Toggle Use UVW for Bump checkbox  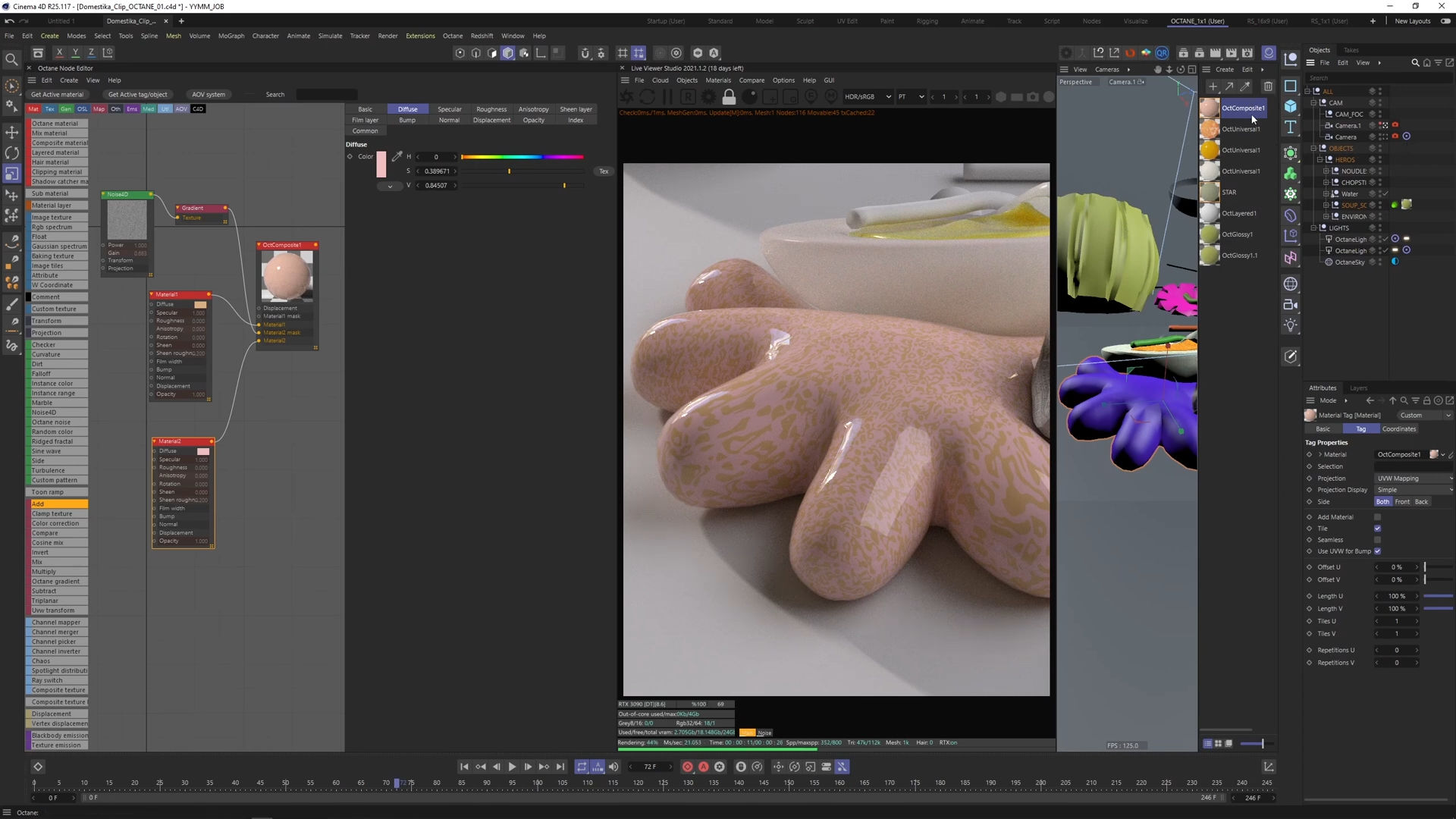tap(1377, 551)
